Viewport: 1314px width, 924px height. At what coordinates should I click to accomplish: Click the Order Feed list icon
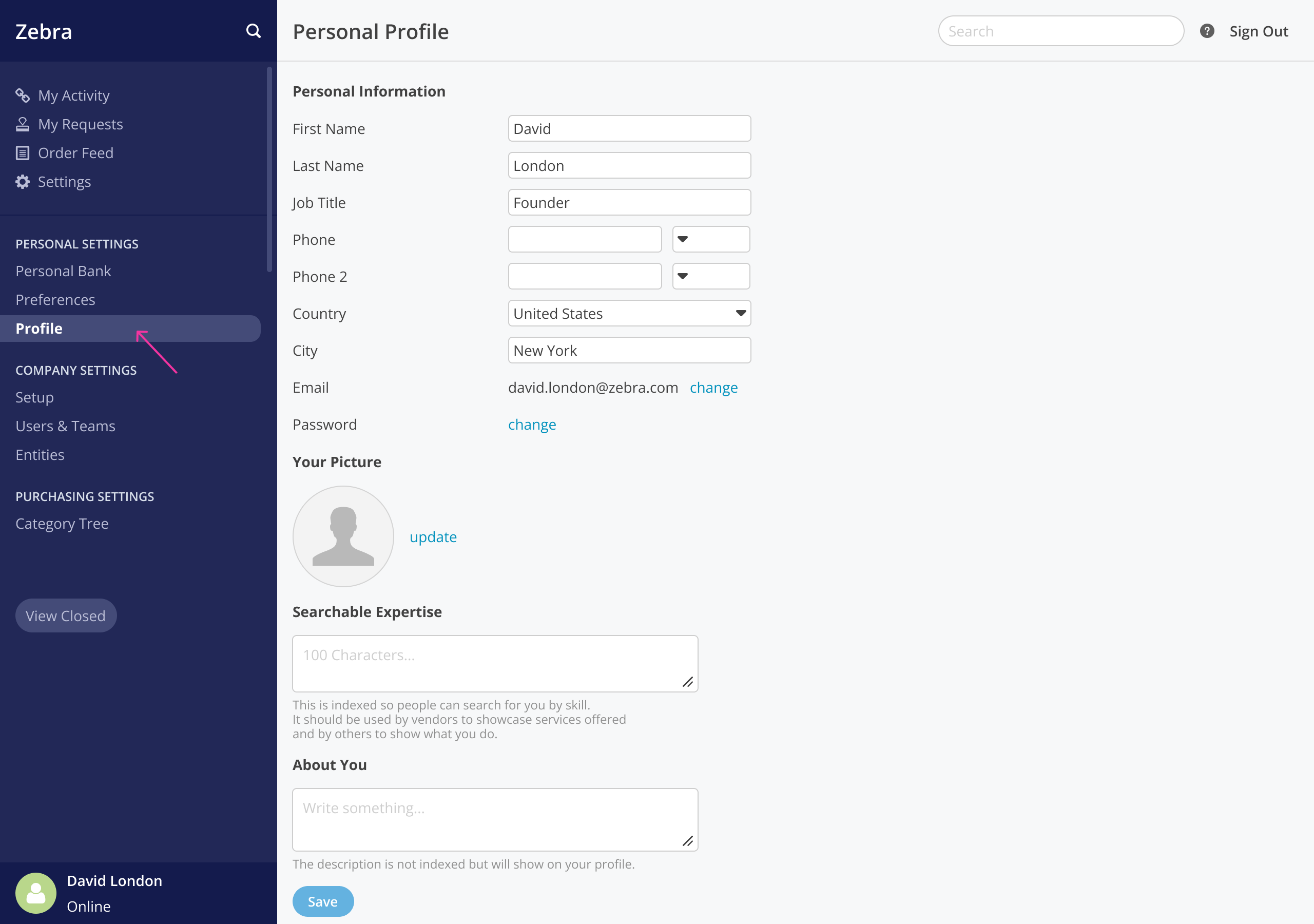click(x=22, y=153)
